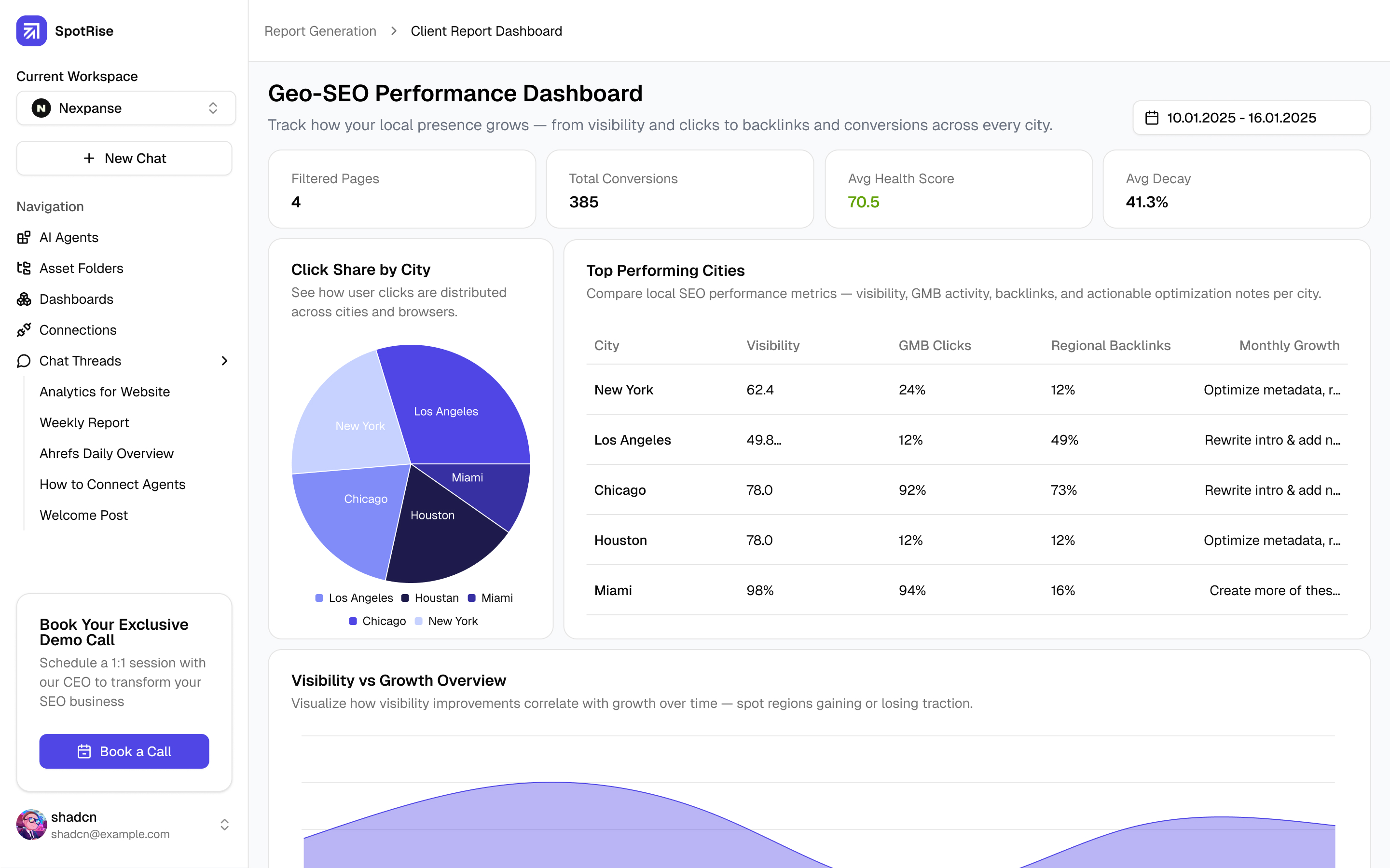This screenshot has width=1390, height=868.
Task: Open the Weekly Report chat thread
Action: [84, 422]
